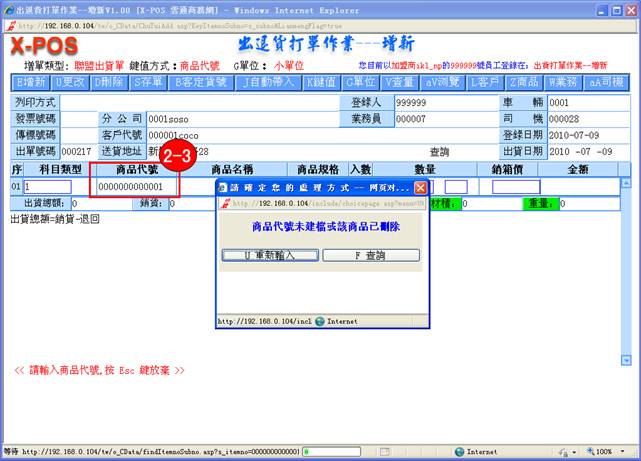The width and height of the screenshot is (641, 461).
Task: Click the V查量 toolbar button
Action: (x=399, y=81)
